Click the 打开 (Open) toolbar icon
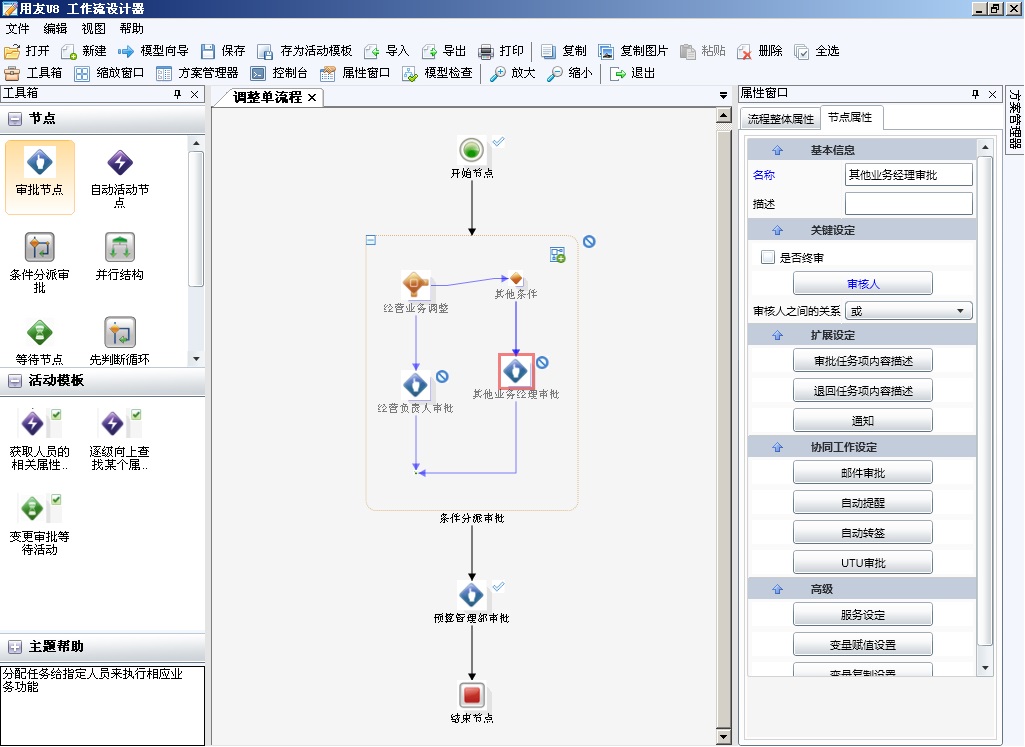 tap(12, 51)
